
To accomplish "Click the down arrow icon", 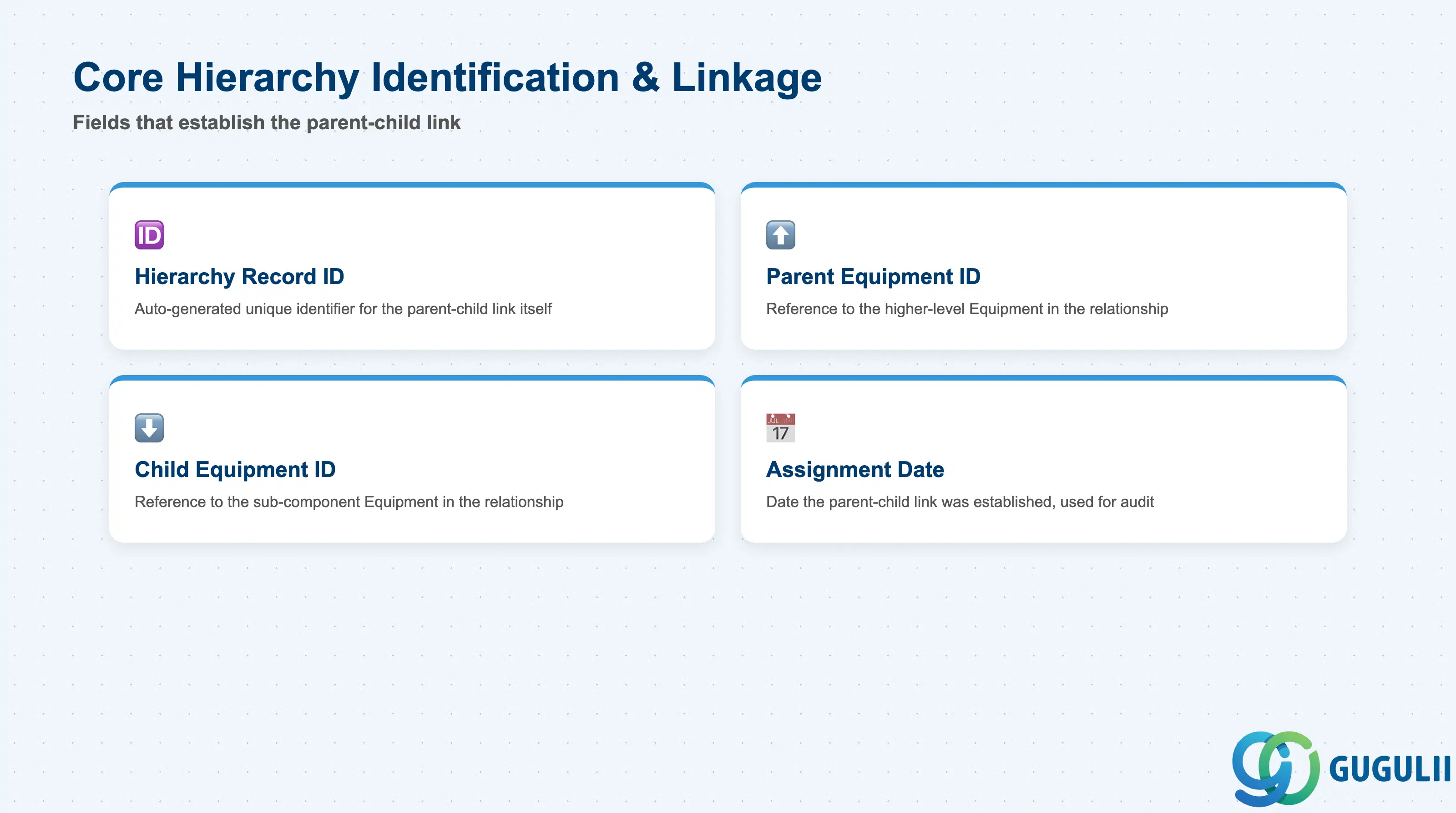I will point(149,428).
